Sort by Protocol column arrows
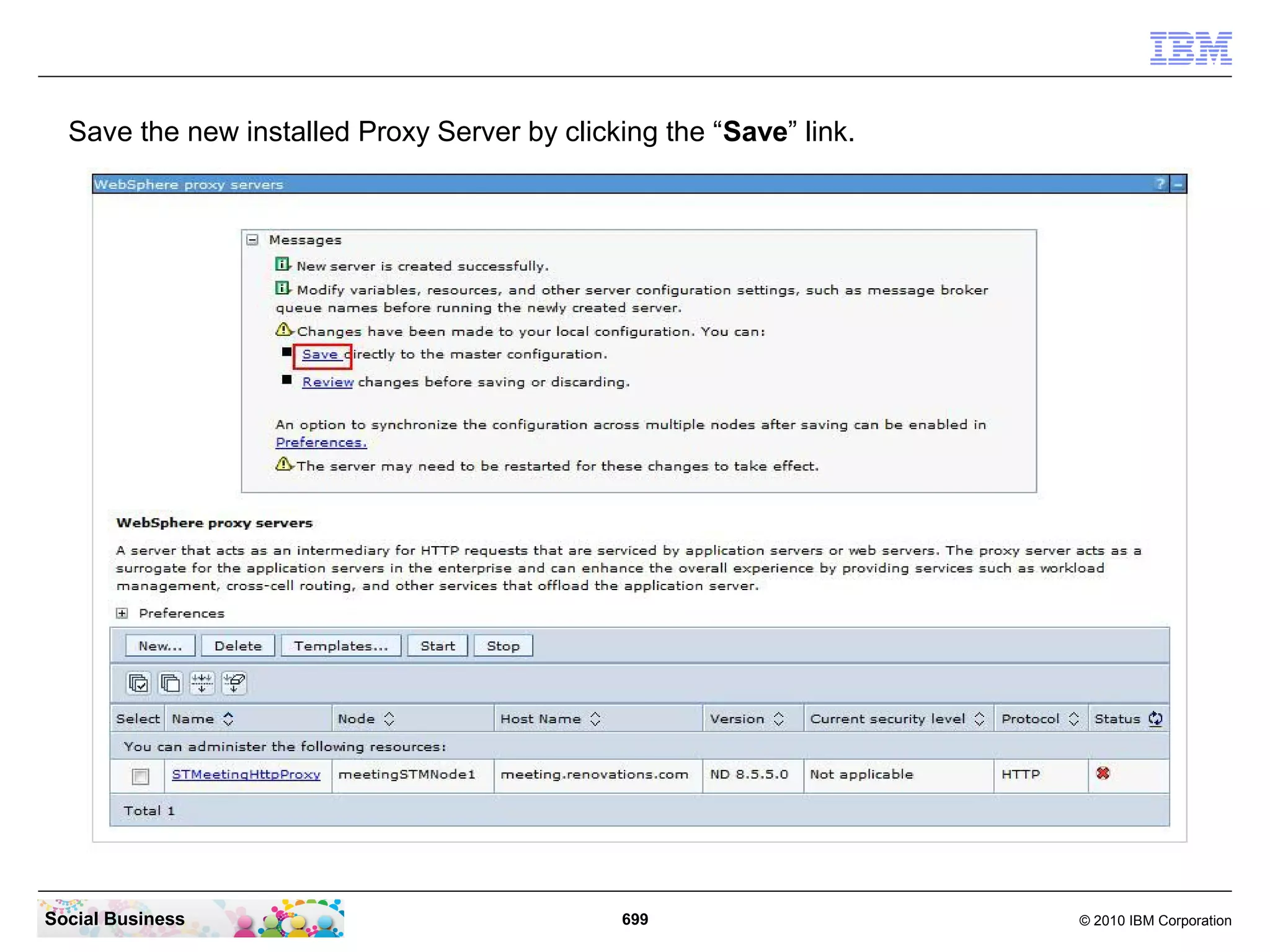Screen dimensions: 1270x952 1073,719
